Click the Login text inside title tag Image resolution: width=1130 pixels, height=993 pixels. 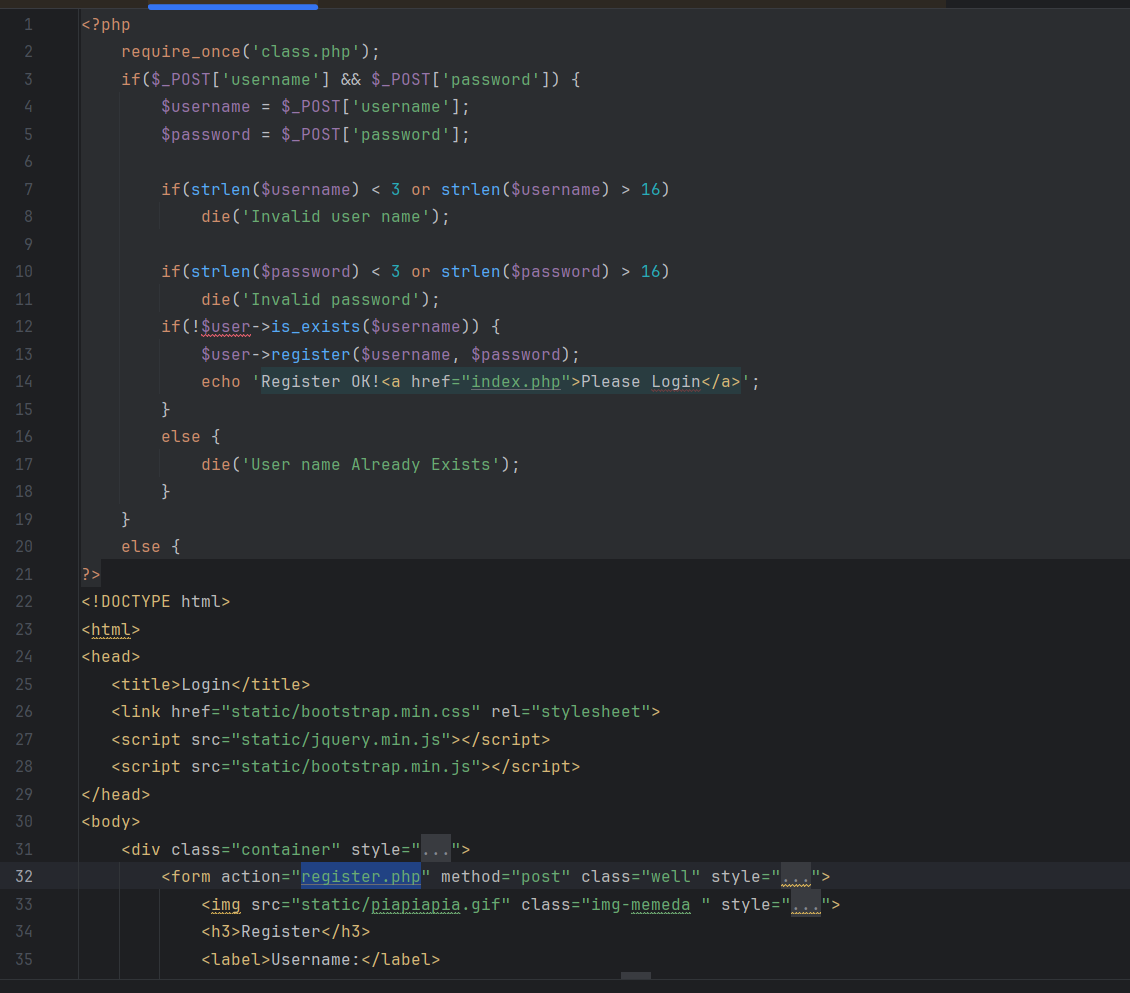pyautogui.click(x=206, y=684)
